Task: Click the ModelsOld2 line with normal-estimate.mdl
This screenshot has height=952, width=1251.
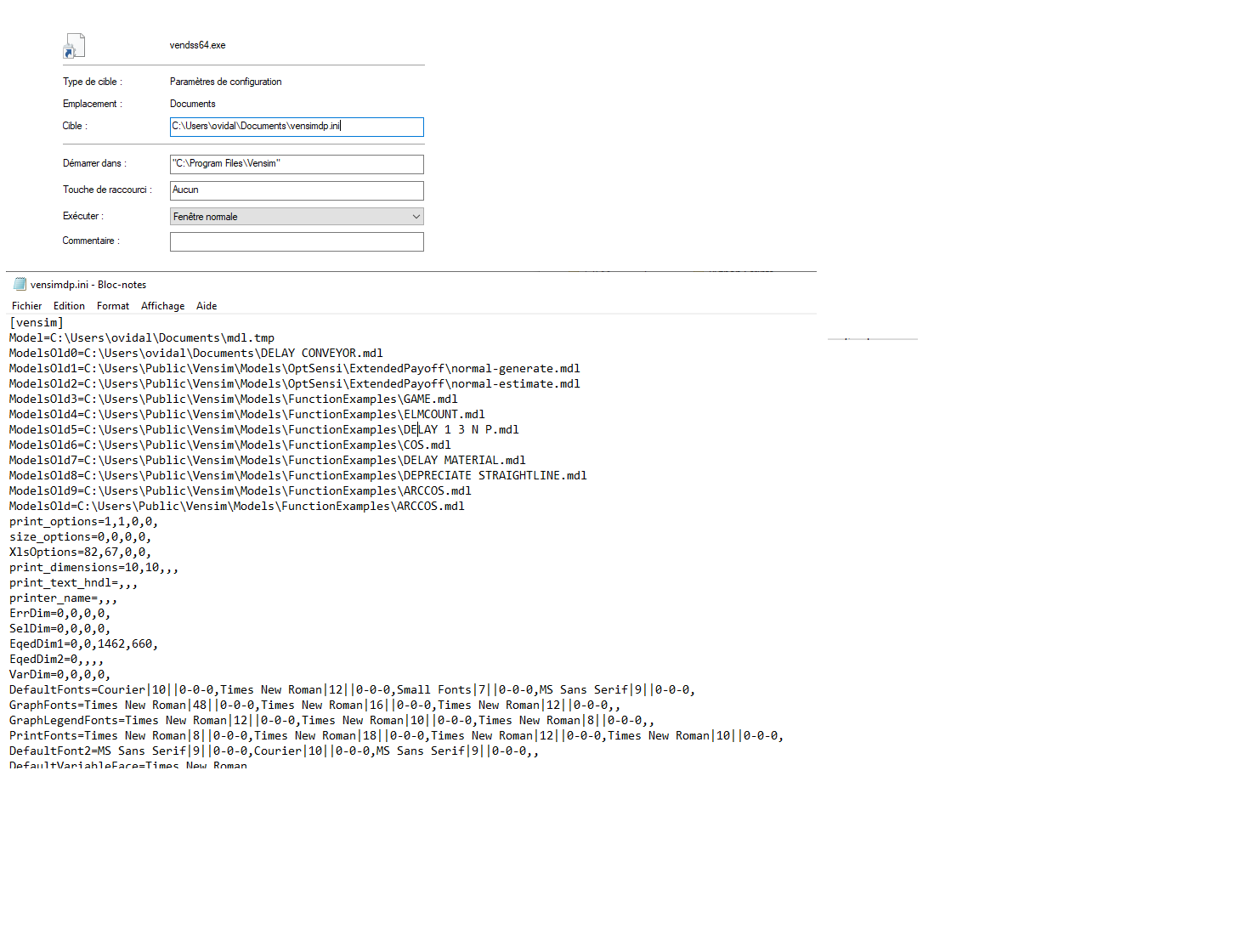Action: tap(295, 384)
